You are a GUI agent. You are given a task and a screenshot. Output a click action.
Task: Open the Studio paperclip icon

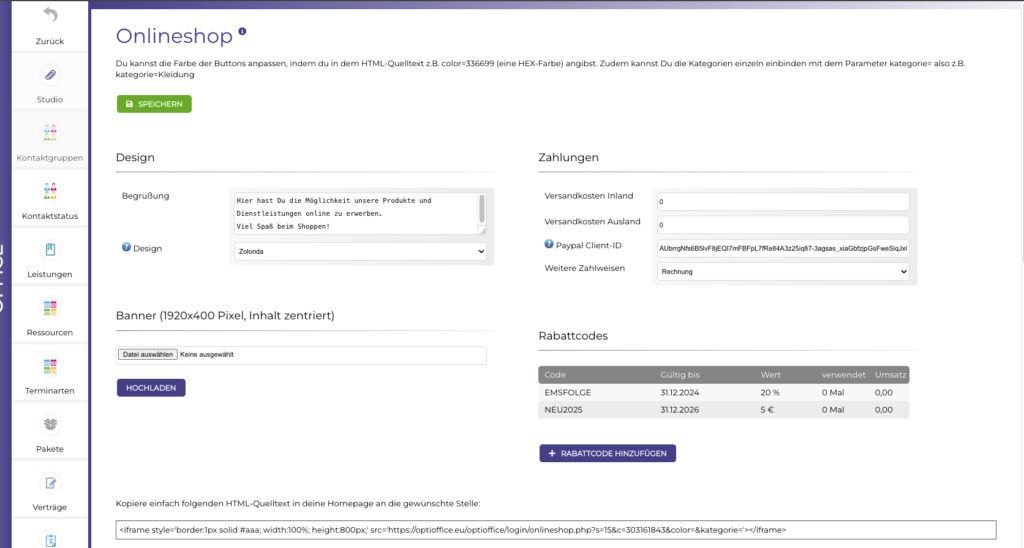(x=50, y=74)
